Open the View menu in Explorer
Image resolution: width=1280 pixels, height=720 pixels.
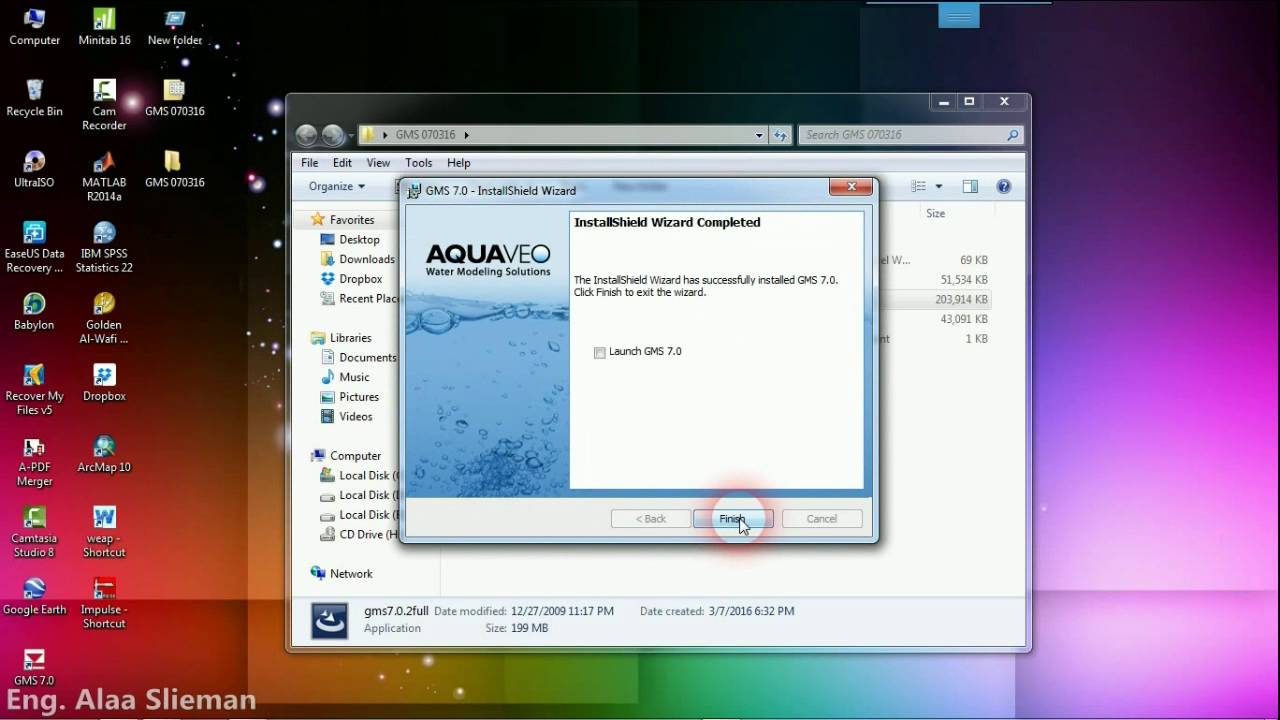tap(378, 163)
